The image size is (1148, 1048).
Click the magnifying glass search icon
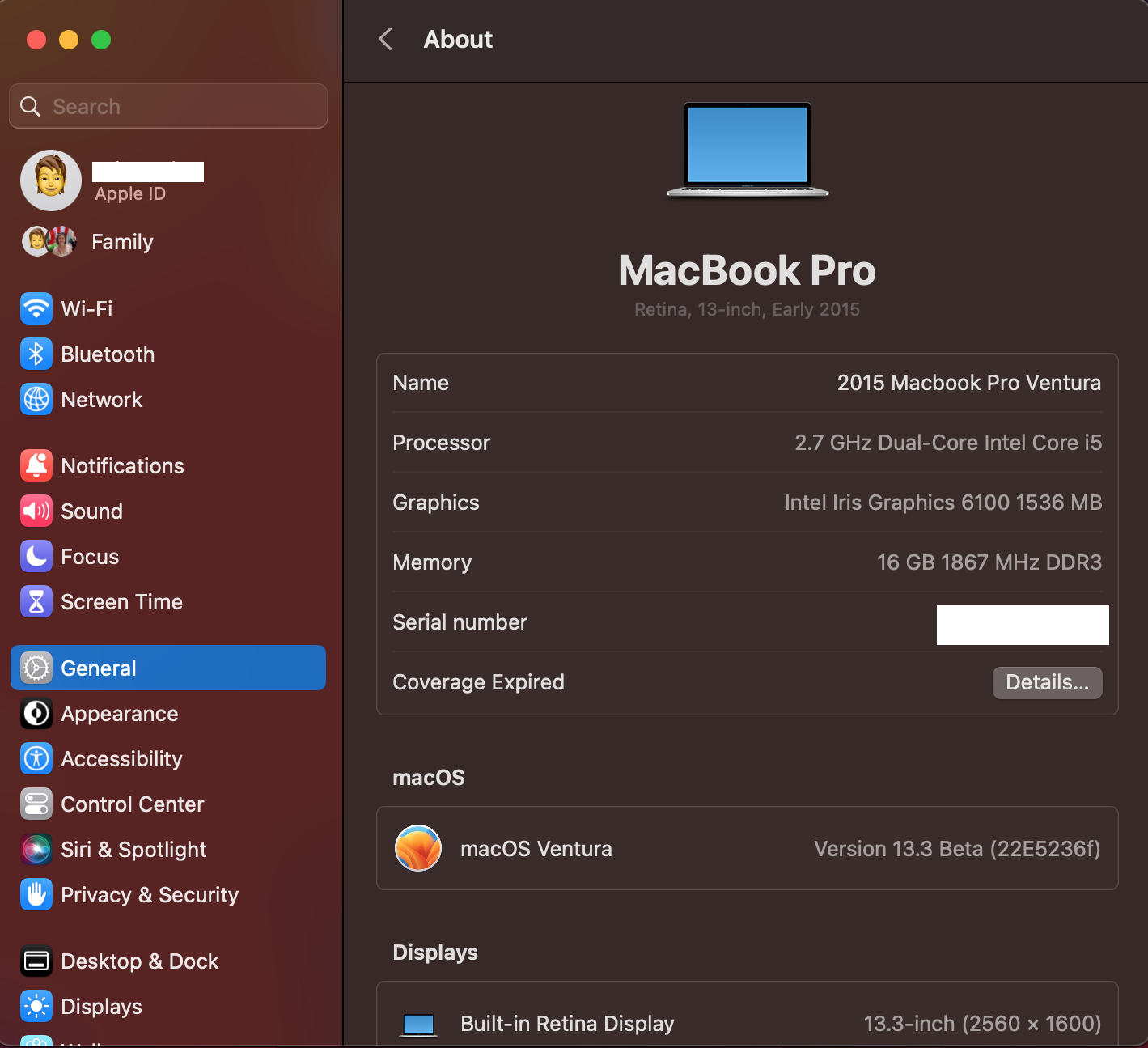point(30,106)
